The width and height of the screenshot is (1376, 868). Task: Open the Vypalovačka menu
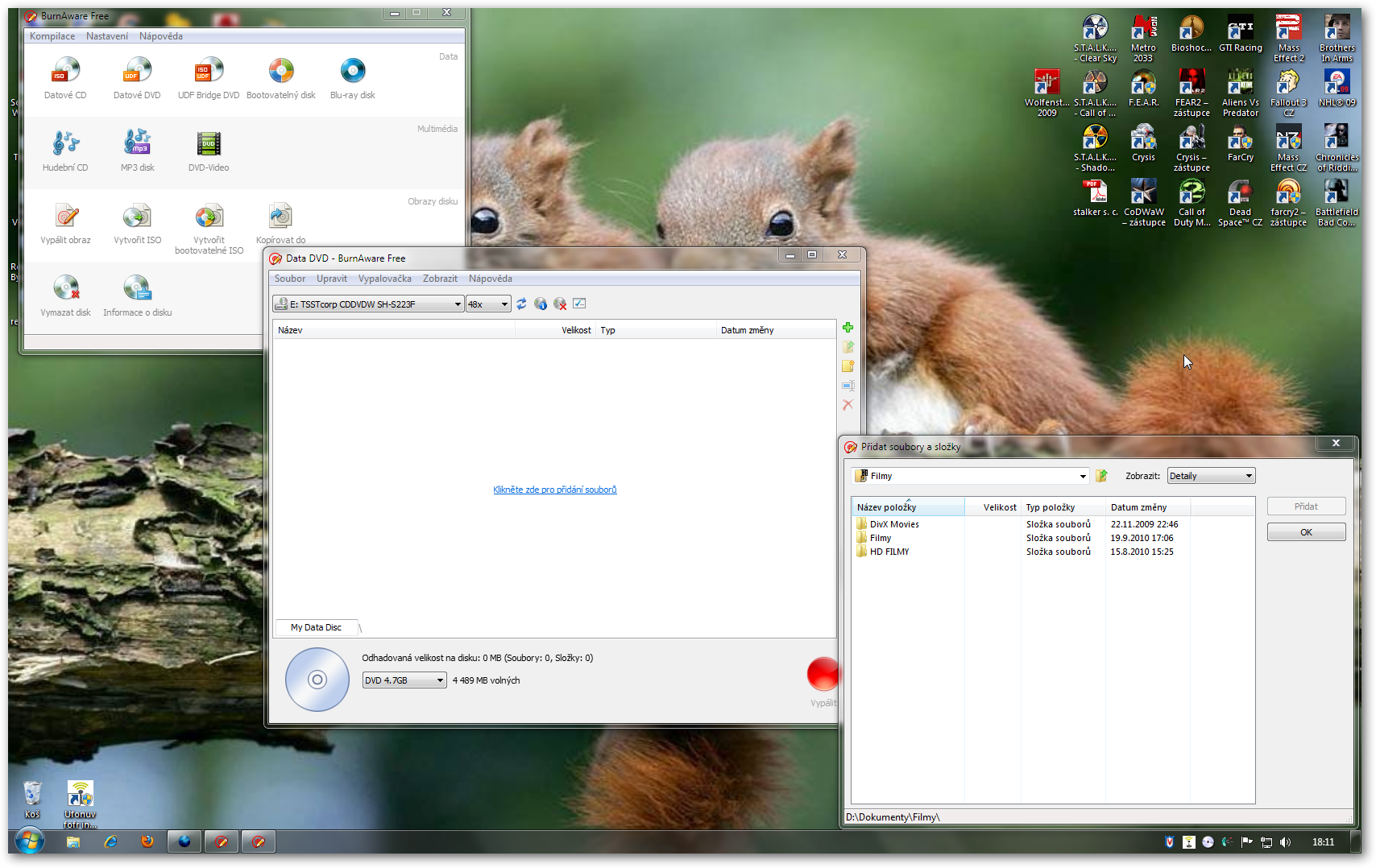click(x=384, y=279)
